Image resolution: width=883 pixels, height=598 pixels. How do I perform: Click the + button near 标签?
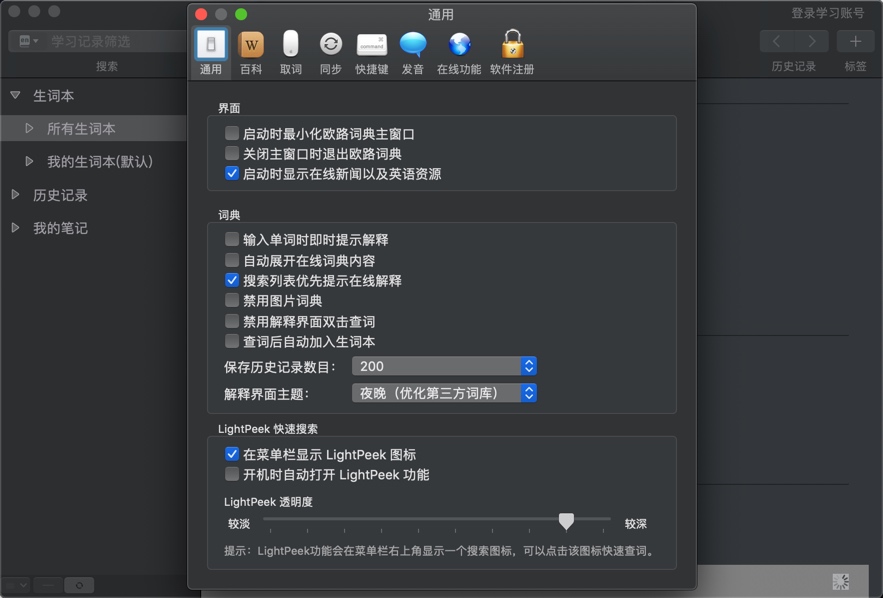(855, 41)
